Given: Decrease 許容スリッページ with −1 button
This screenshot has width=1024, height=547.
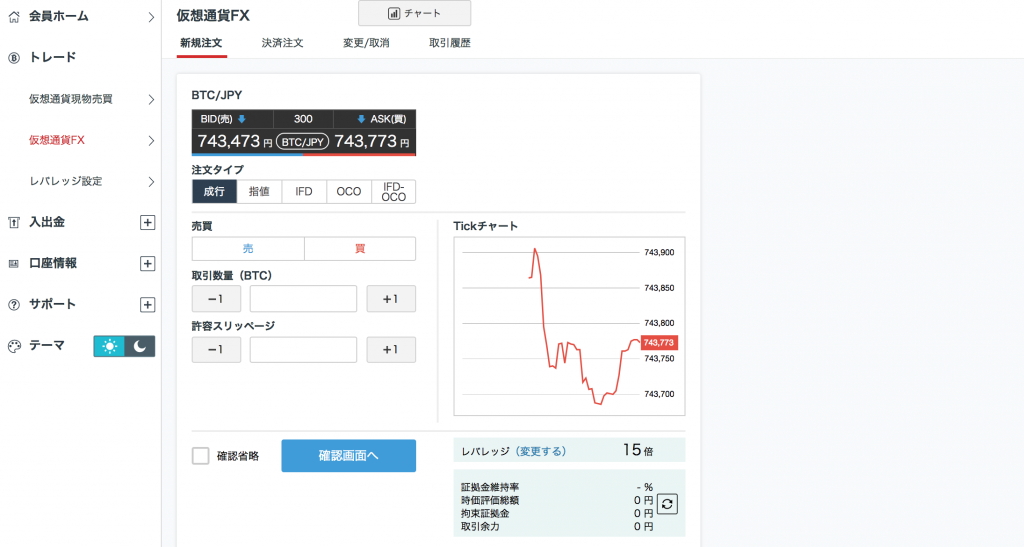Looking at the screenshot, I should 215,350.
